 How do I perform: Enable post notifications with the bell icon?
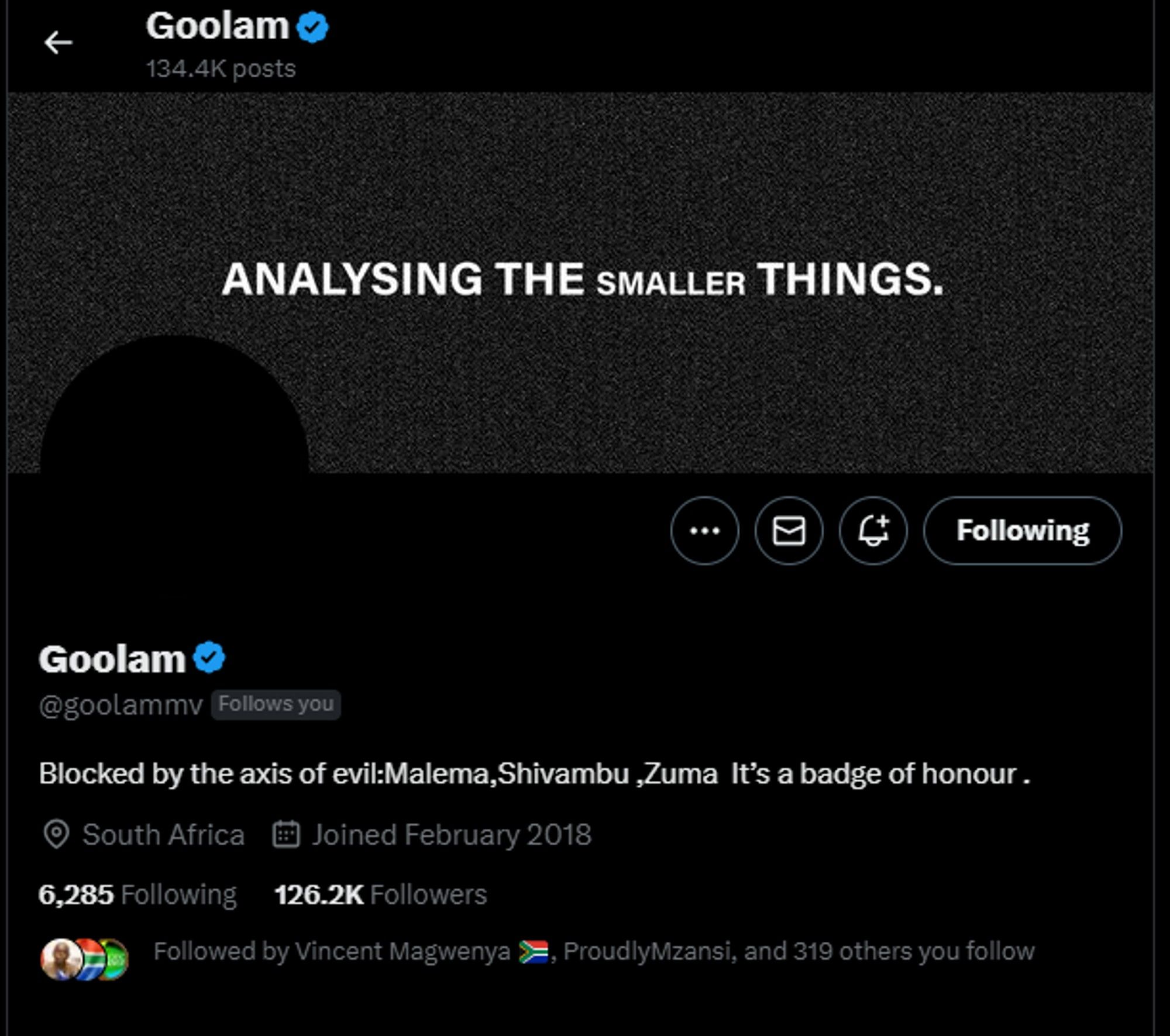[x=872, y=530]
